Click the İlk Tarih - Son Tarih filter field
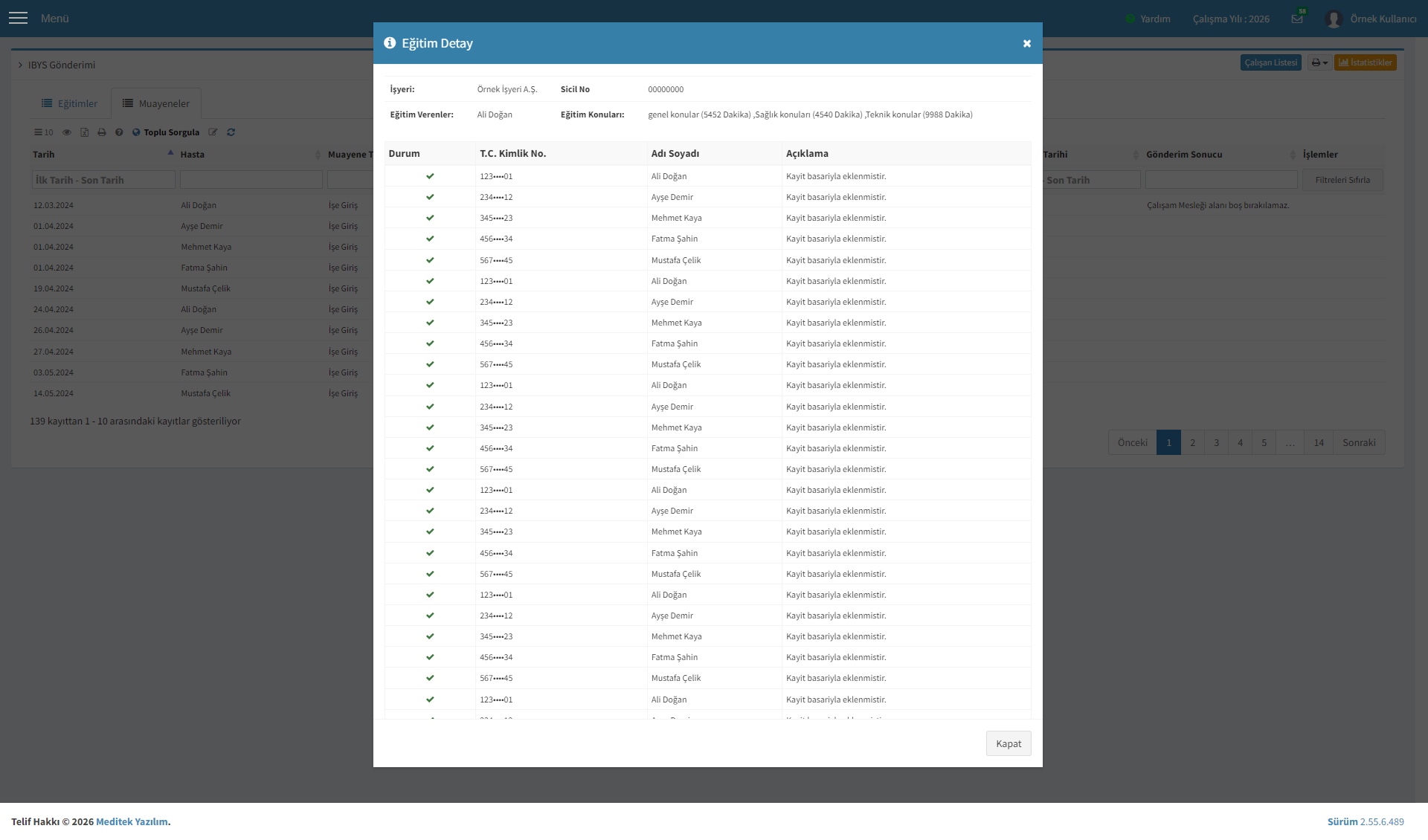The image size is (1428, 840). pyautogui.click(x=103, y=180)
